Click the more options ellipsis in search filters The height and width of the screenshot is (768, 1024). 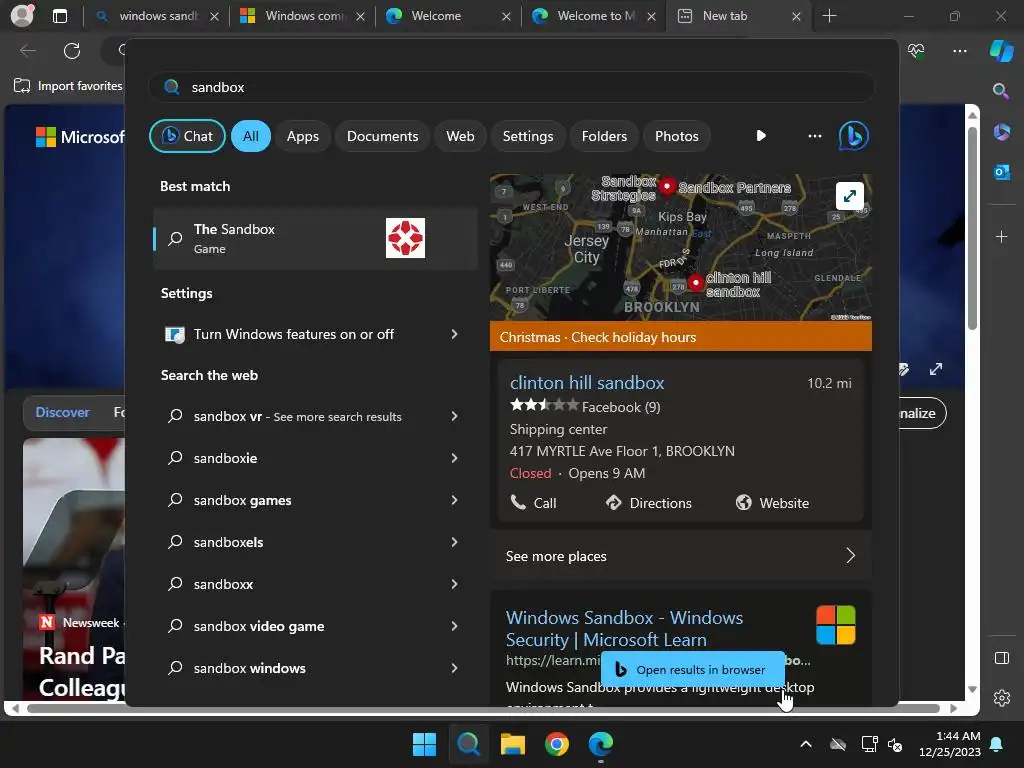(814, 136)
